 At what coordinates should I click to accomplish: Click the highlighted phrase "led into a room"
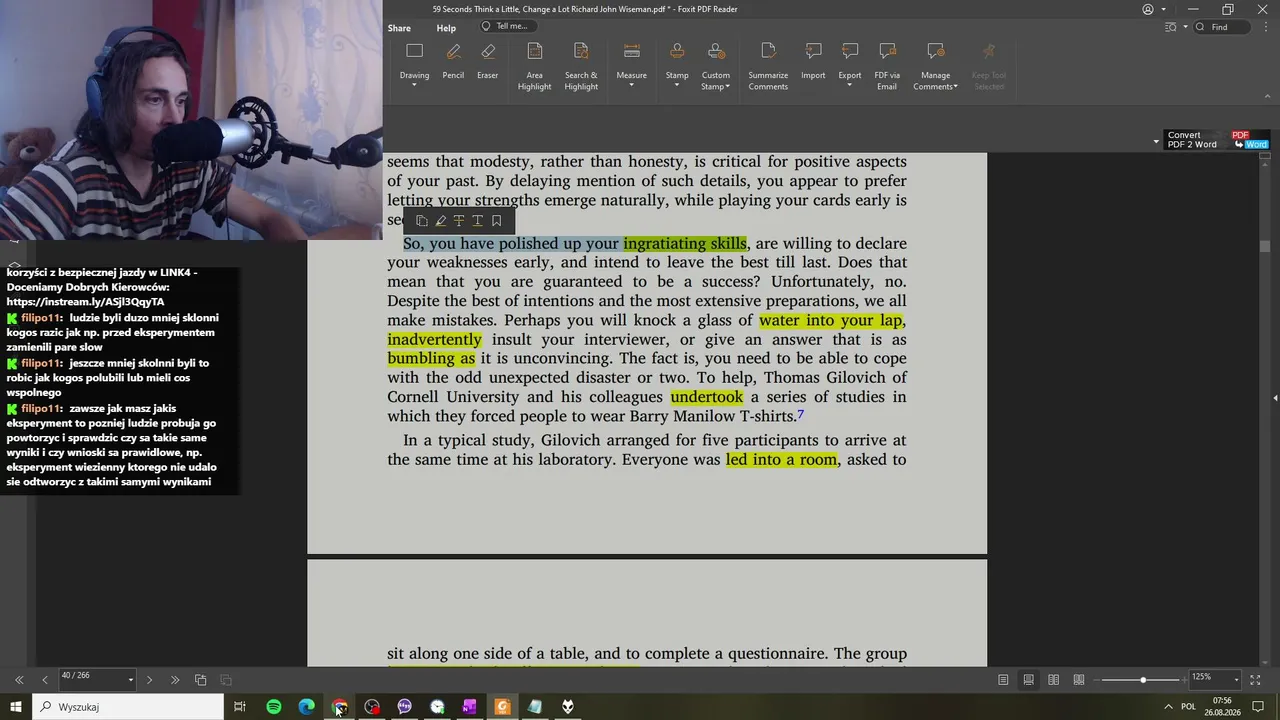tap(782, 460)
